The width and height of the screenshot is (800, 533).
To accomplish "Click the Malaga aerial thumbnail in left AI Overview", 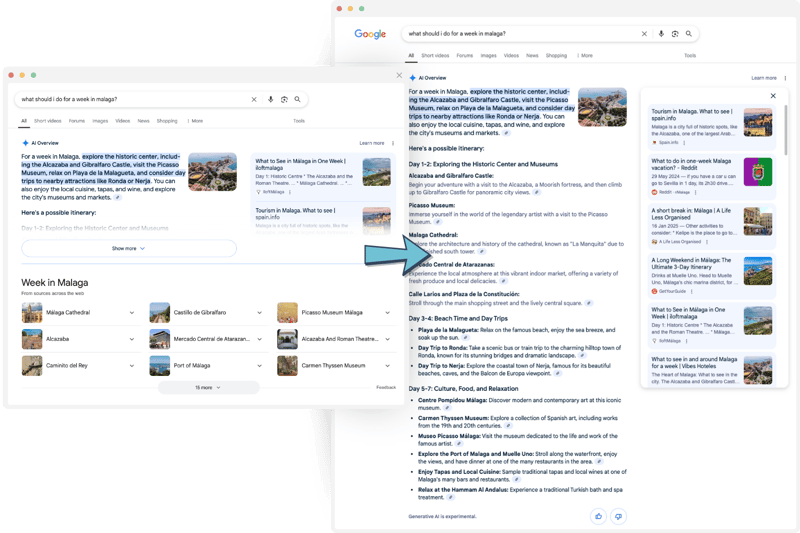I will pyautogui.click(x=212, y=172).
